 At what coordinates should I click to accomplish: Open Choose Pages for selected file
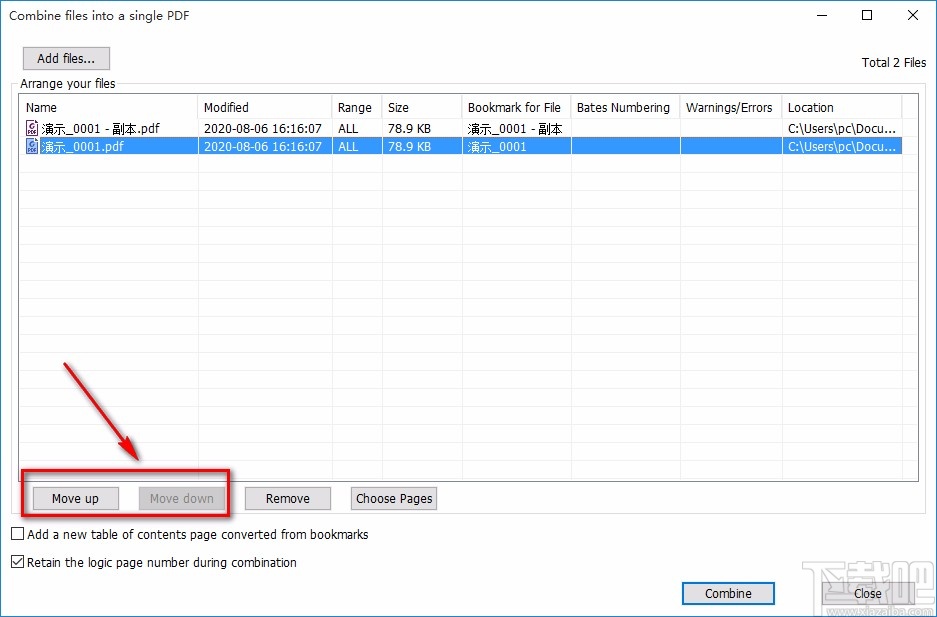click(x=394, y=498)
